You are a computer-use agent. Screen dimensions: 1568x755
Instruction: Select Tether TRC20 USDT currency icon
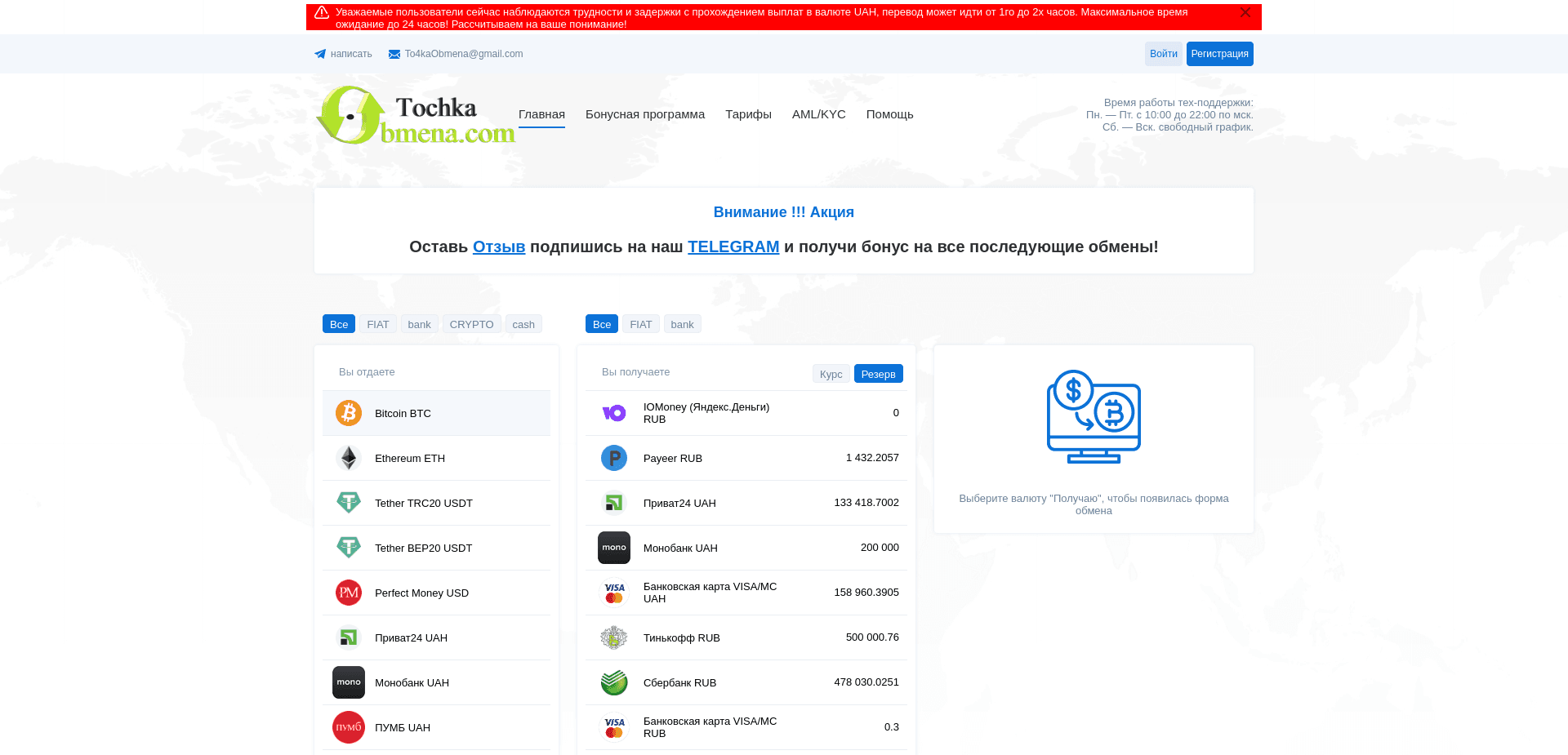point(348,503)
